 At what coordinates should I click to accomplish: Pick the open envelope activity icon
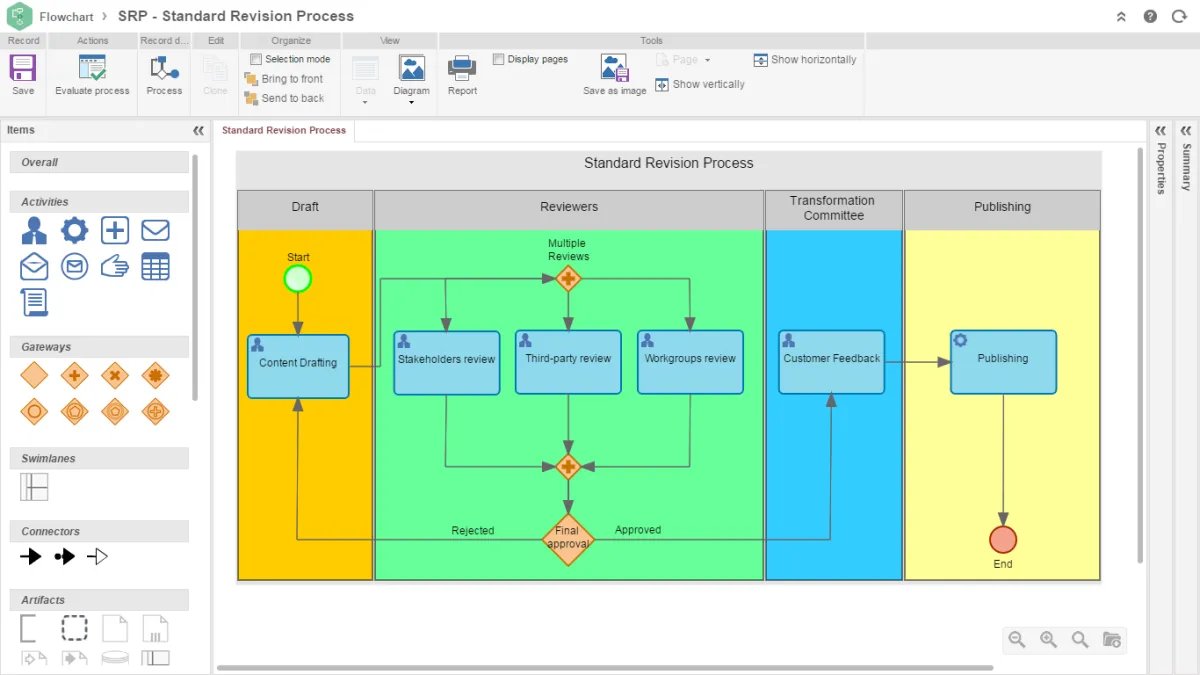(34, 266)
